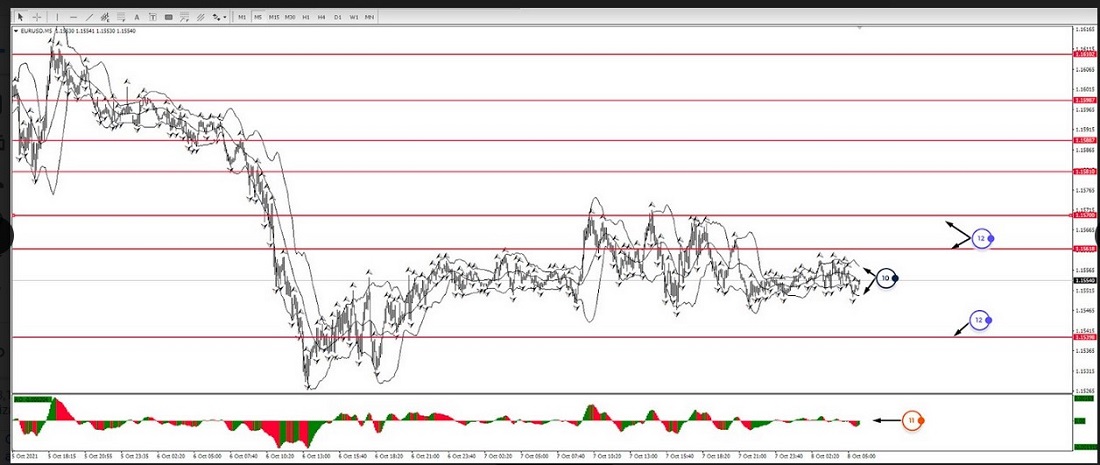Click the text 'A' annotation tool
This screenshot has width=1100, height=465.
pos(137,17)
